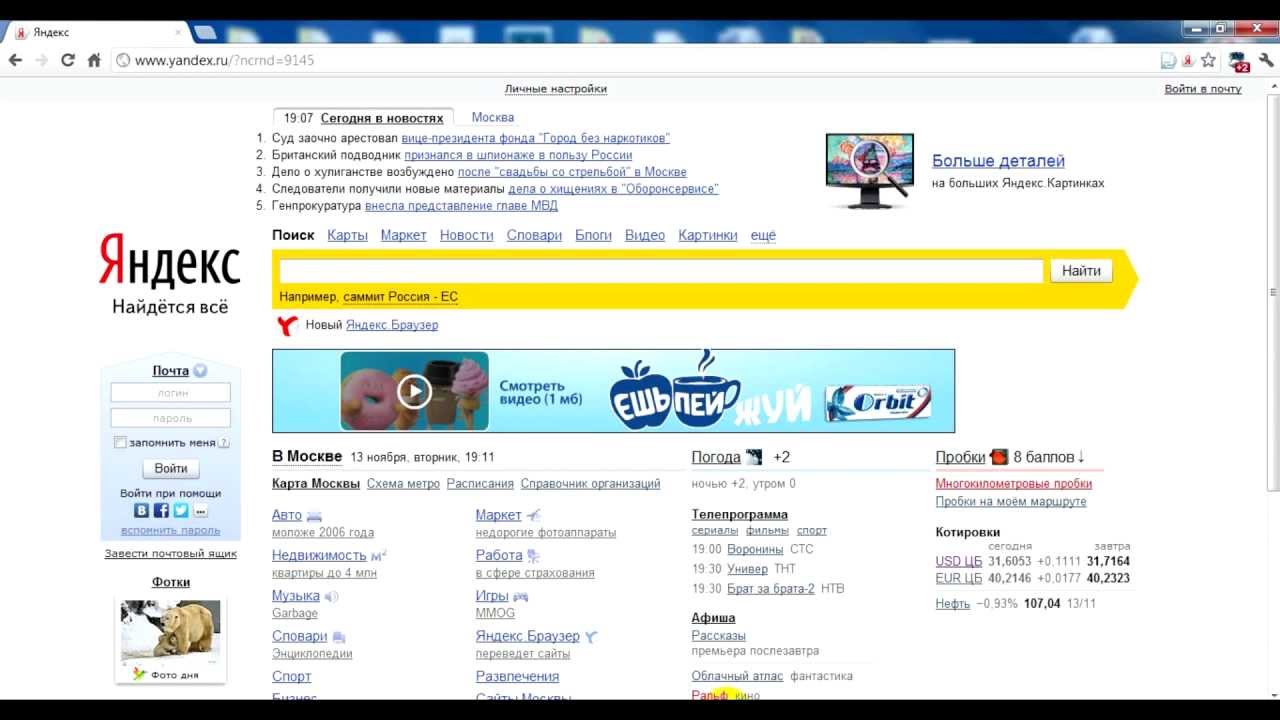Bookmark this page with the star icon
Screen dimensions: 1280x720
click(1208, 60)
